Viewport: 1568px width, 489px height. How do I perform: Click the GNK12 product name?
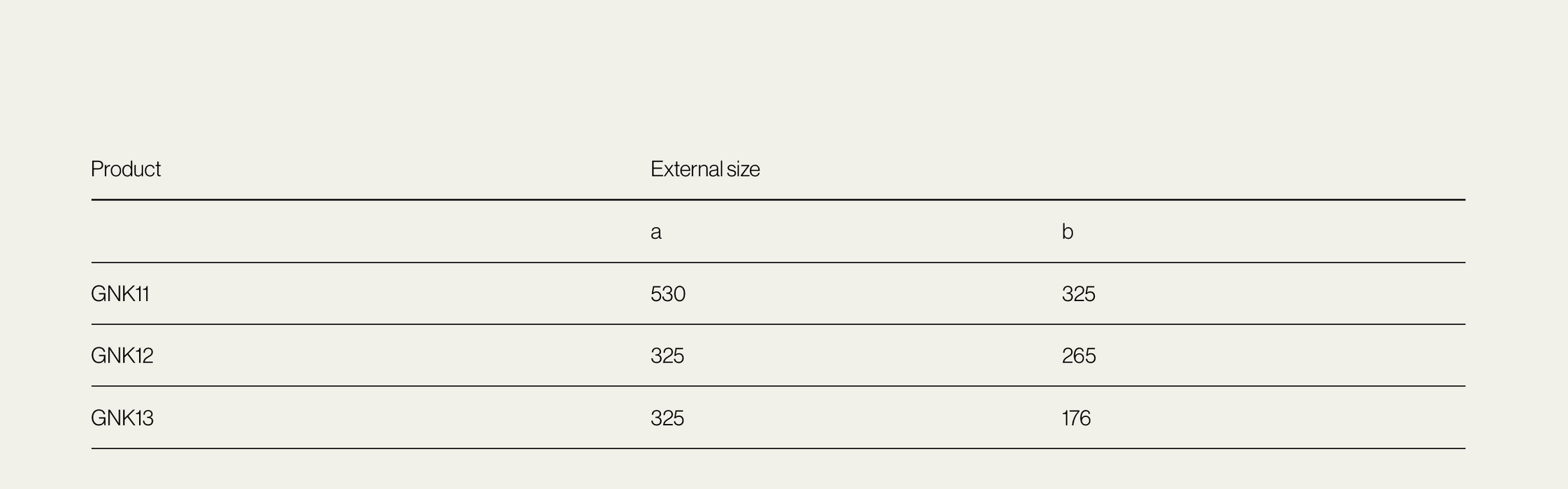tap(122, 356)
